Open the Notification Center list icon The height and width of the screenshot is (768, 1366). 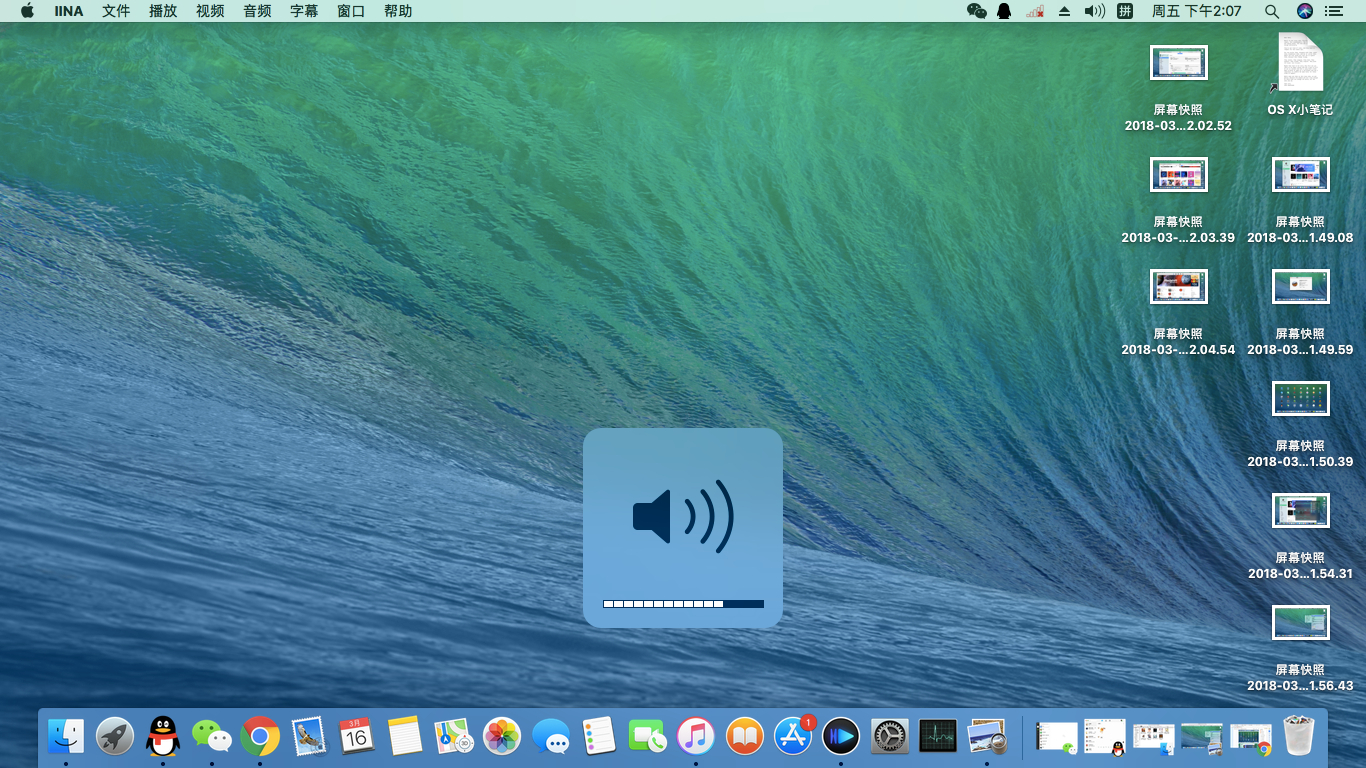pos(1334,11)
